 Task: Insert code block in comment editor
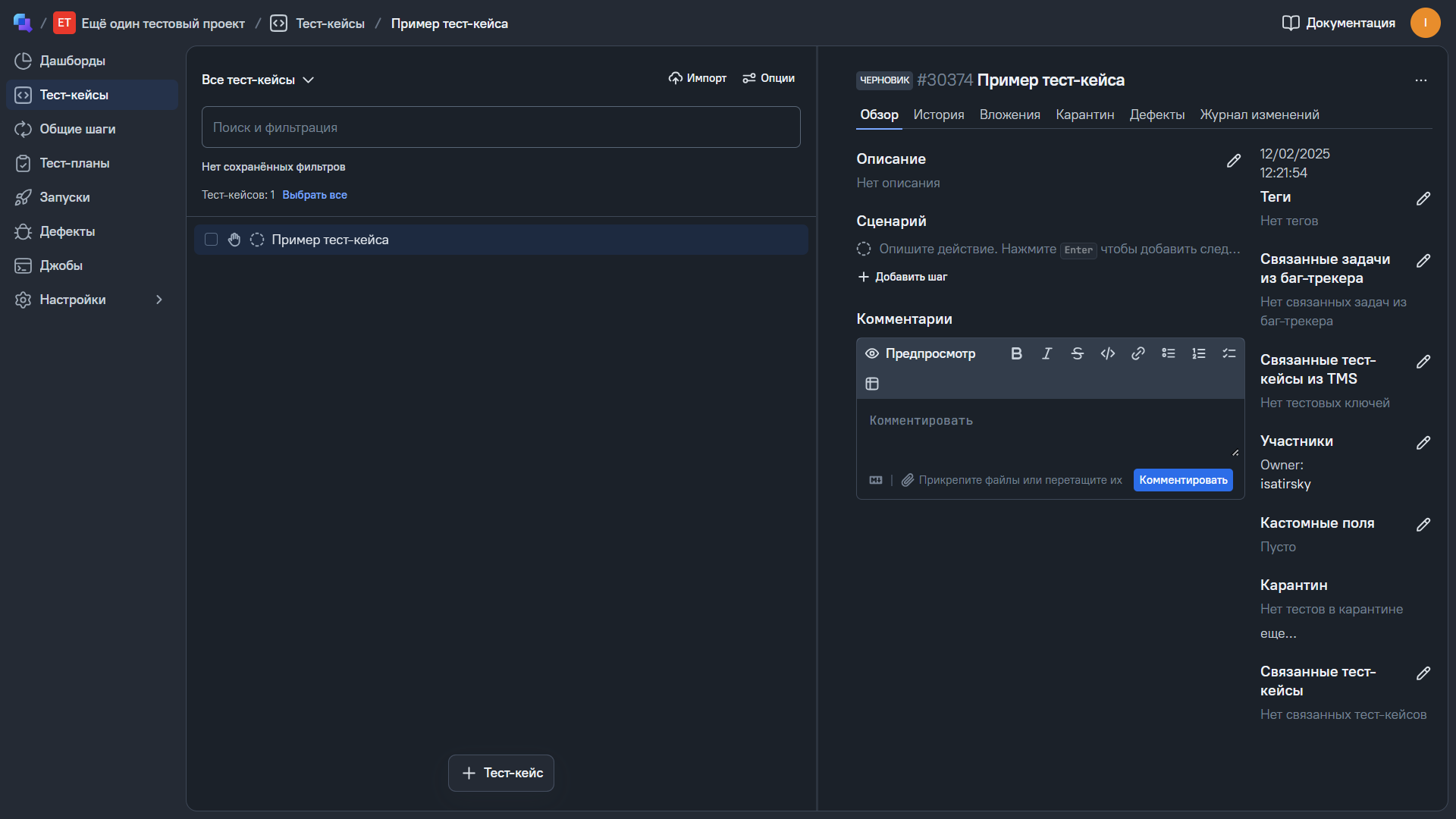click(x=1107, y=353)
